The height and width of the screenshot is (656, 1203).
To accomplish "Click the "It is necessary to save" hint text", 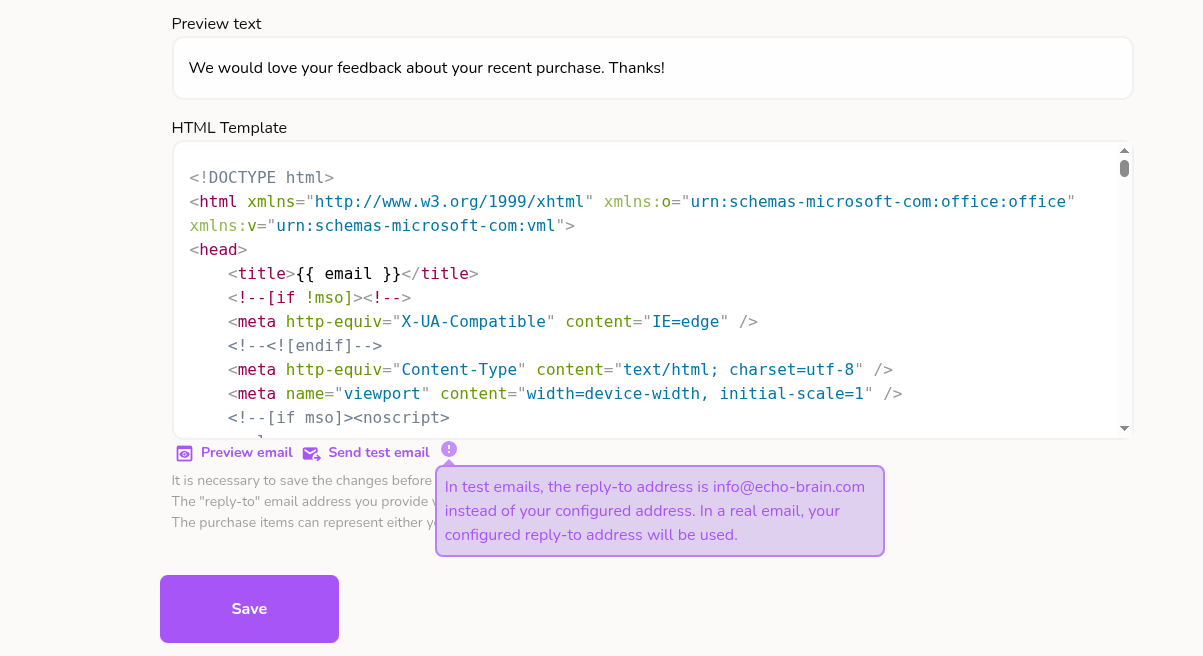I will pos(303,481).
